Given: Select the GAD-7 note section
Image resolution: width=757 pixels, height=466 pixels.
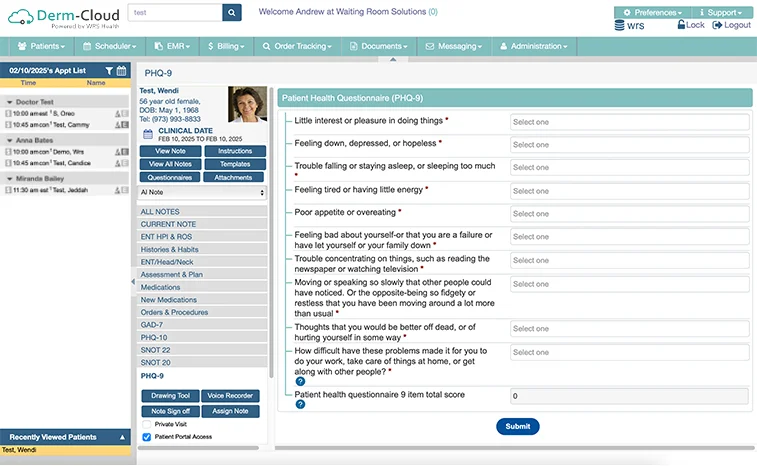Looking at the screenshot, I should tap(155, 325).
